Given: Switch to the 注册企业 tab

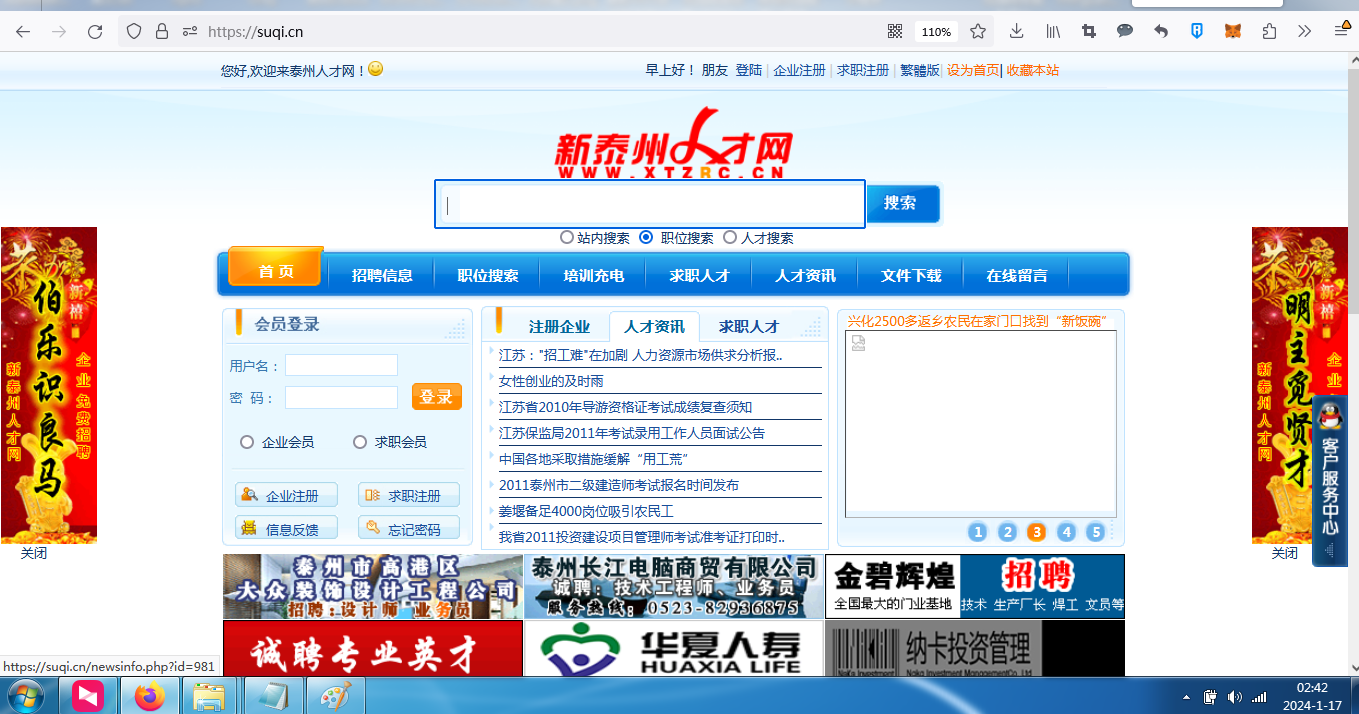Looking at the screenshot, I should [x=559, y=327].
